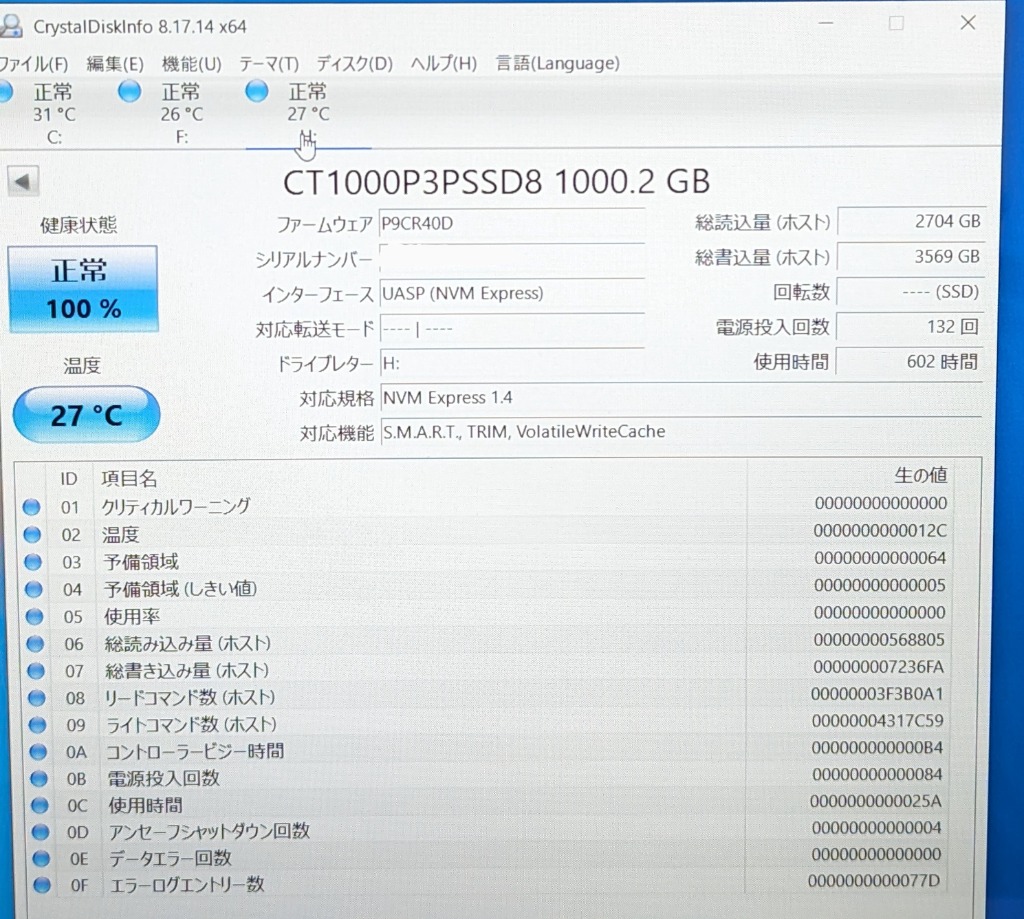Click the drive letter field H:
This screenshot has height=919, width=1024.
[511, 363]
